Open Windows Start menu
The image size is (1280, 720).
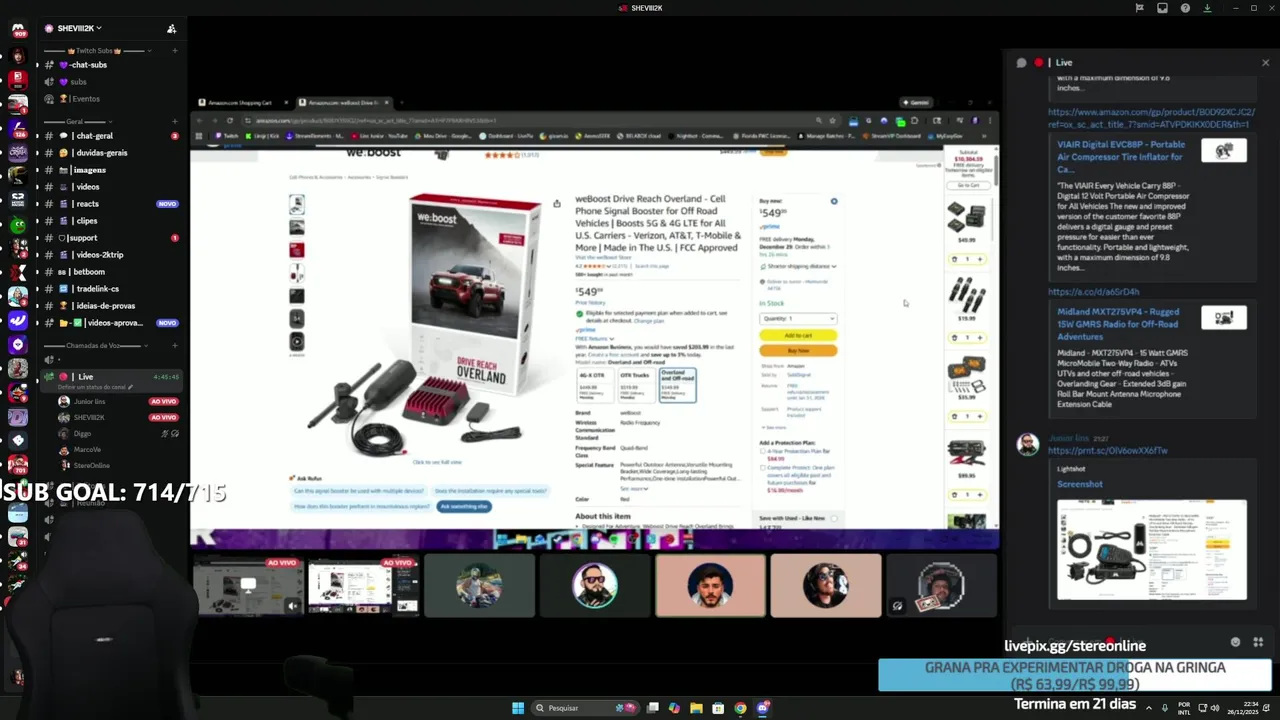coord(518,708)
